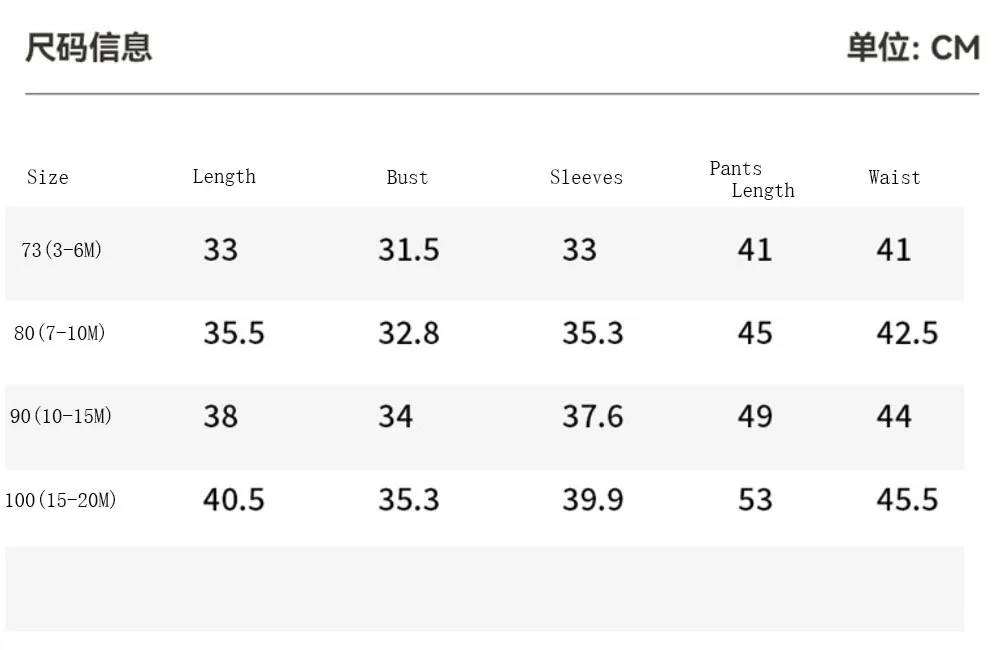Click the 49 pants length value
The height and width of the screenshot is (650, 1000).
(x=755, y=417)
